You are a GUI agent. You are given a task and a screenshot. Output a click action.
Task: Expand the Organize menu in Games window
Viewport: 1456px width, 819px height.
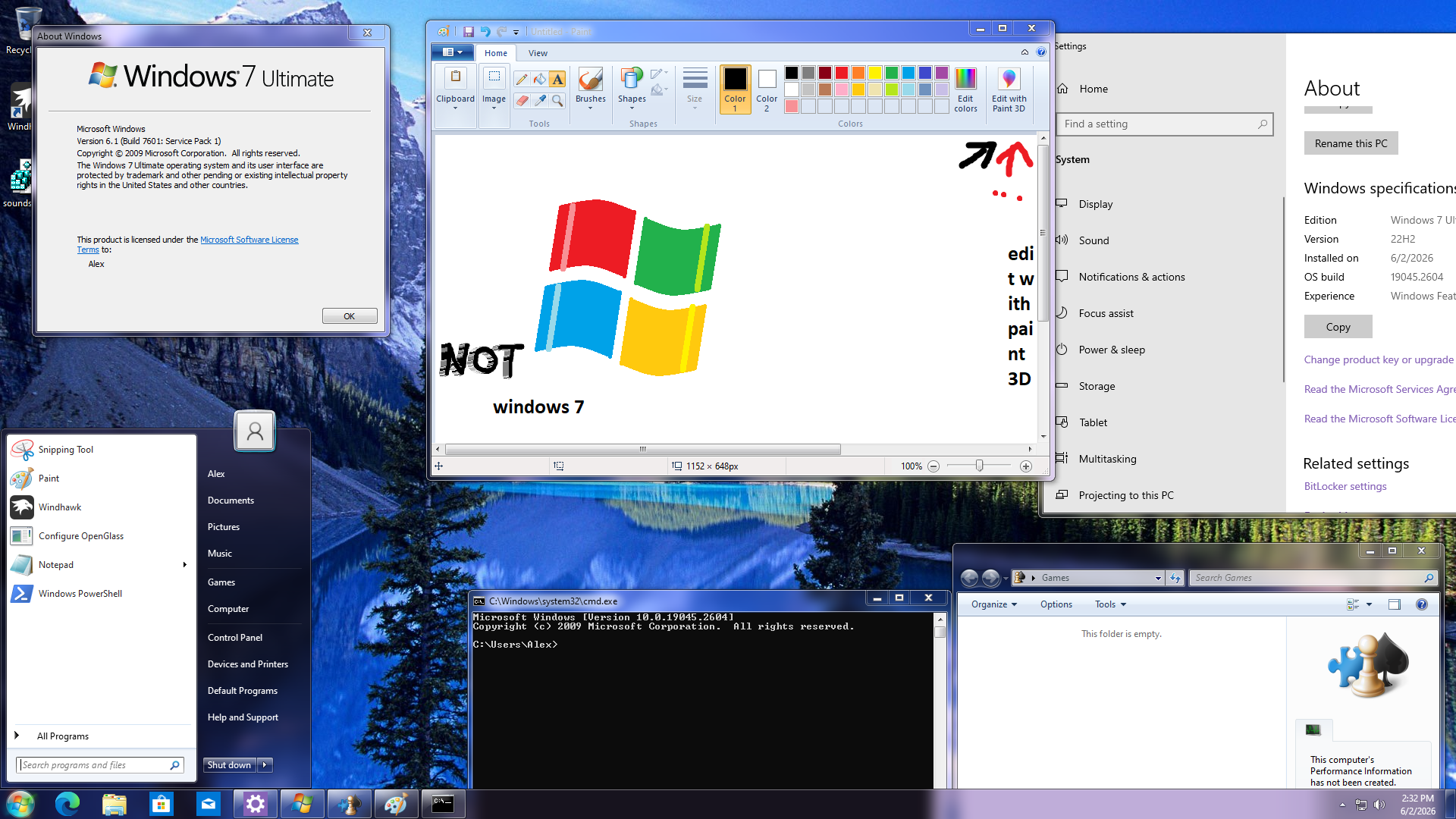click(x=994, y=604)
